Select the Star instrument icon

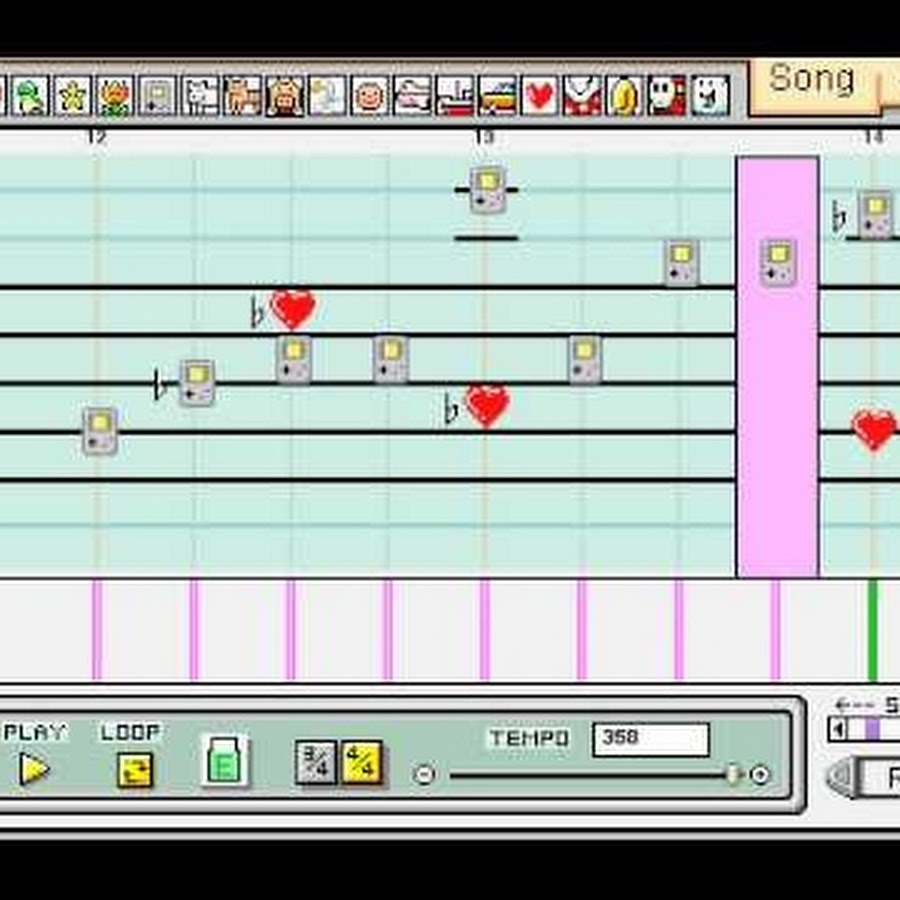[72, 95]
